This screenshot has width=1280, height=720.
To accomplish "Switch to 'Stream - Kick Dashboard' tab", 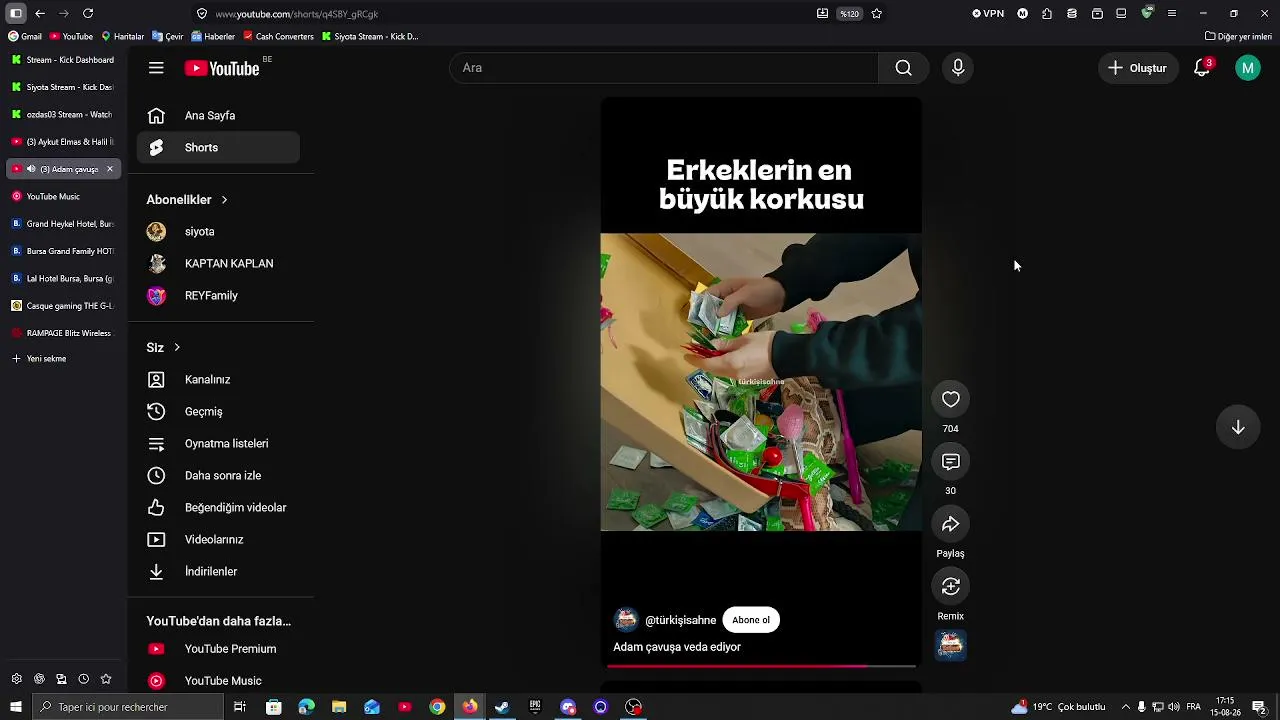I will pos(63,60).
